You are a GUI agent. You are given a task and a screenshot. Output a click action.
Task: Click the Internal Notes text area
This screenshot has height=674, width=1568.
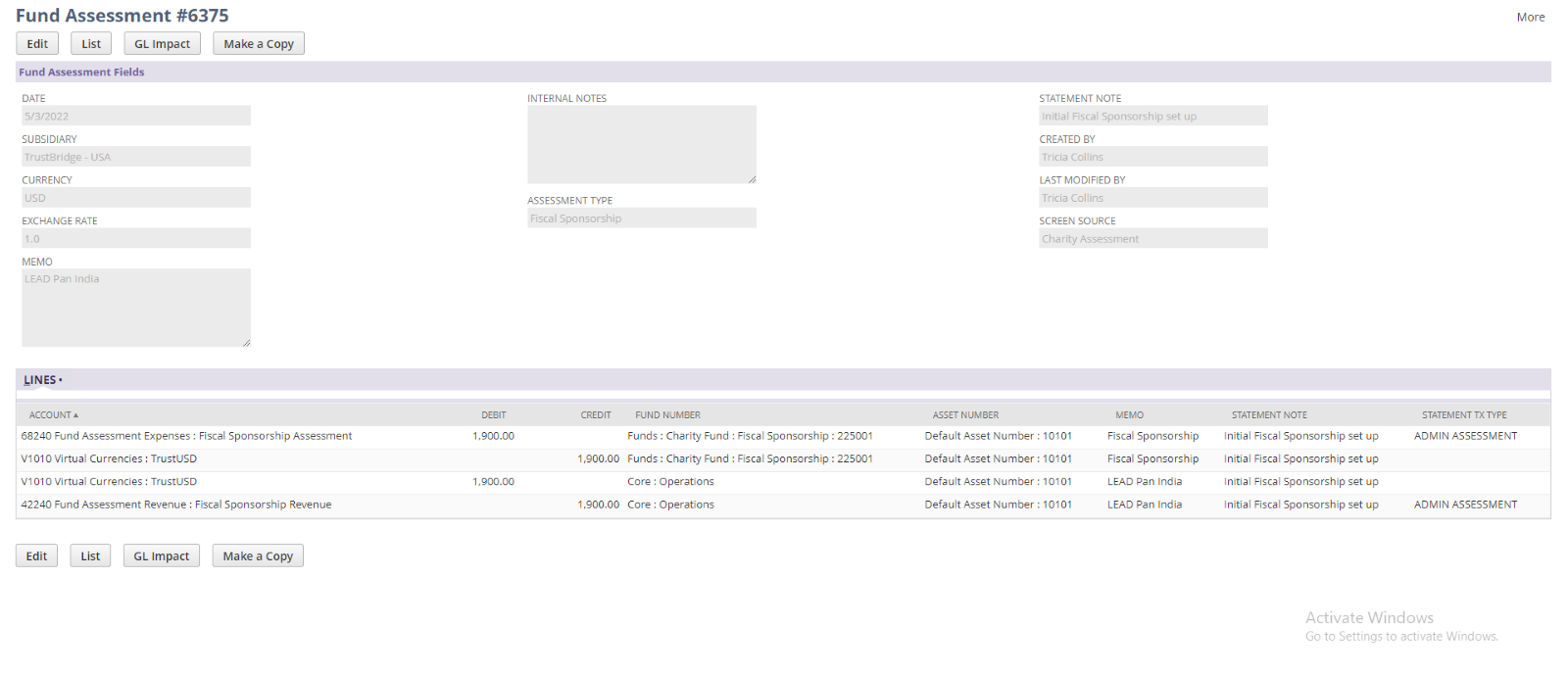coord(641,144)
